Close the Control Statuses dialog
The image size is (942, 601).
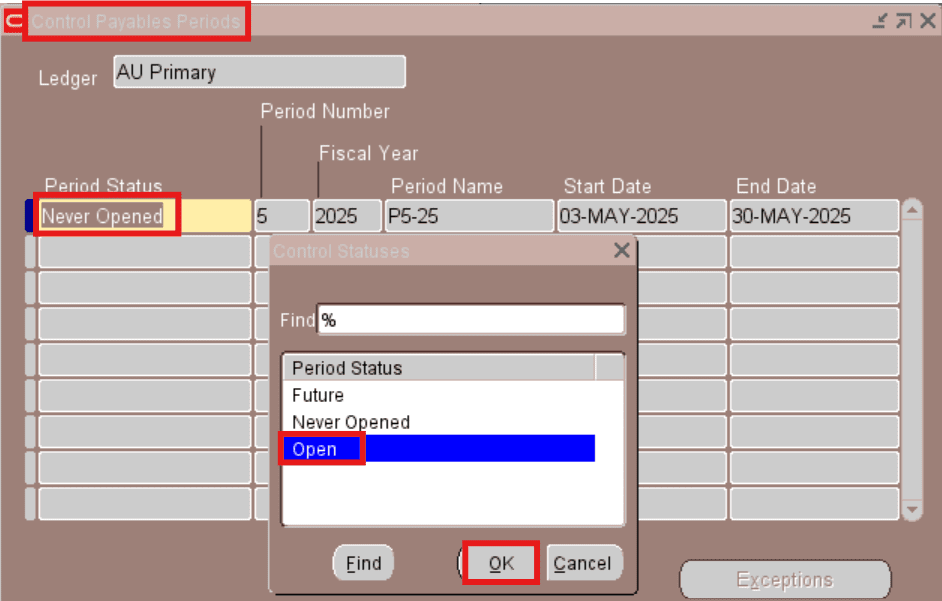click(x=622, y=250)
